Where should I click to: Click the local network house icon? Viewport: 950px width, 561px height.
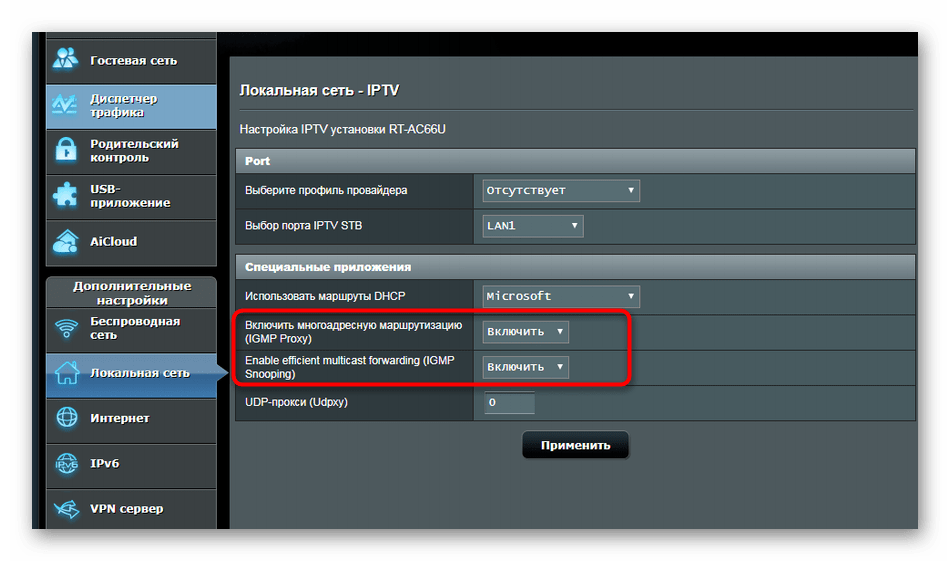67,373
